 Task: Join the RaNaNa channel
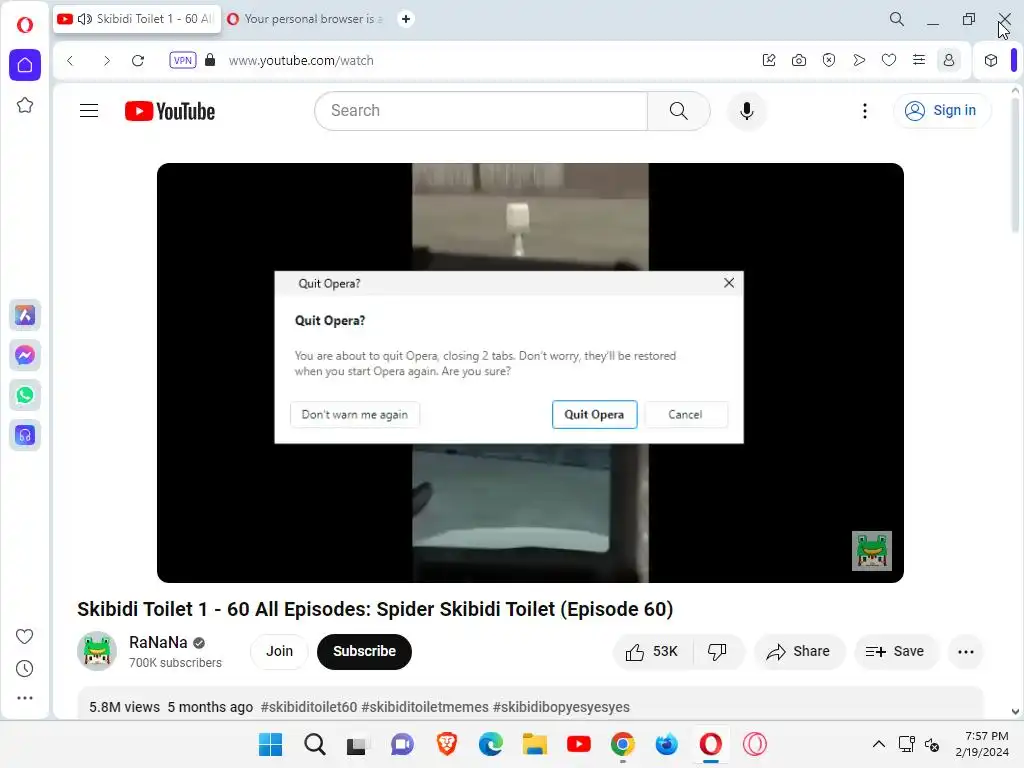pos(279,651)
